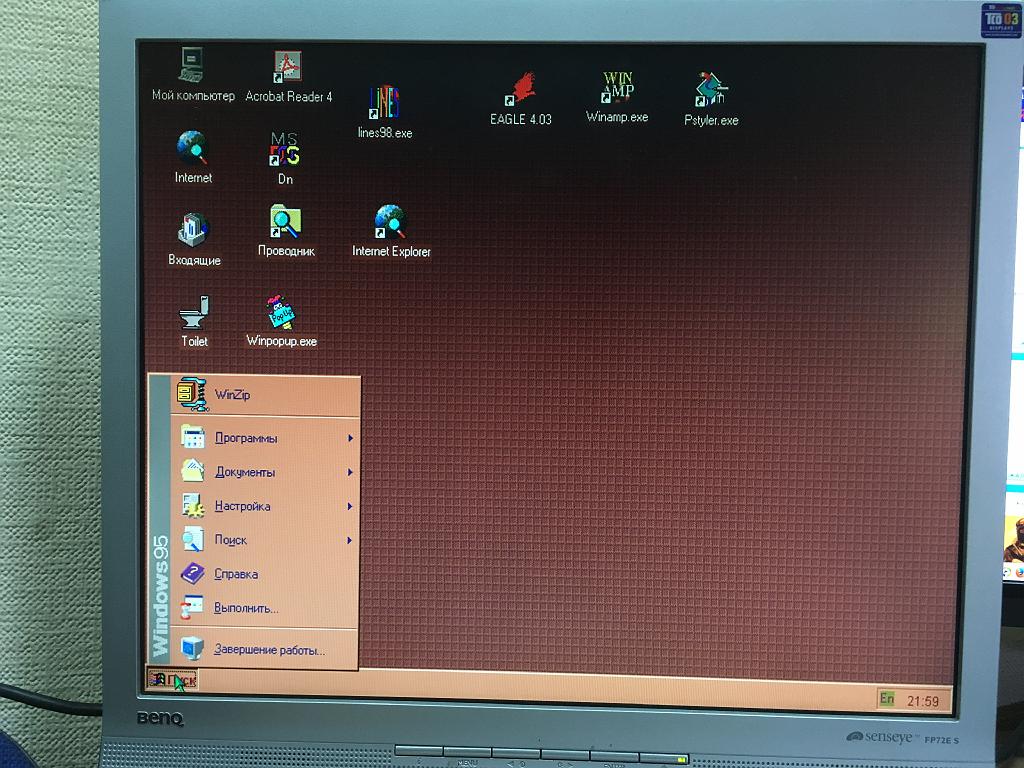The width and height of the screenshot is (1024, 768).
Task: Expand the Документы submenu
Action: coord(246,472)
